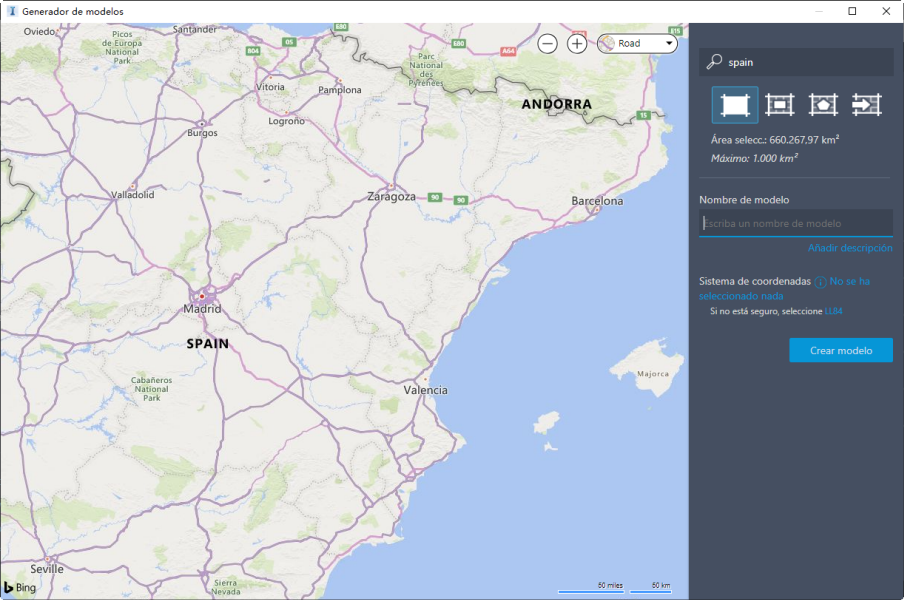Click the Madrid city marker on map
Image resolution: width=904 pixels, height=600 pixels.
coord(202,296)
